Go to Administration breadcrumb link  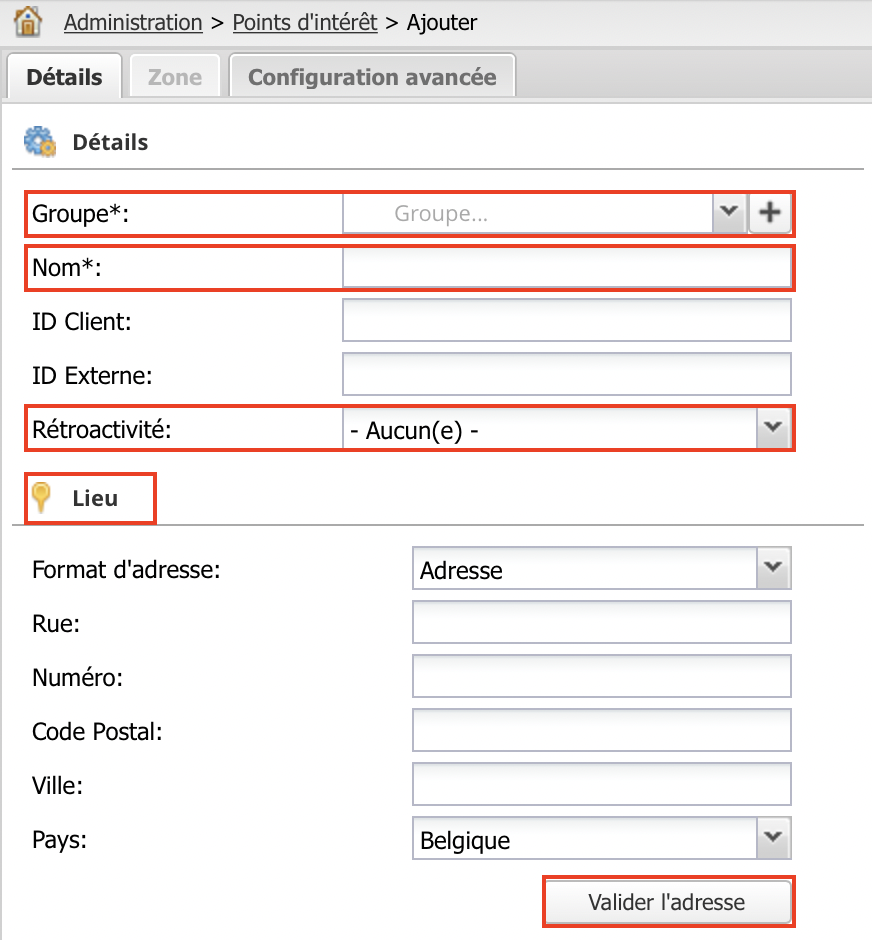coord(133,23)
